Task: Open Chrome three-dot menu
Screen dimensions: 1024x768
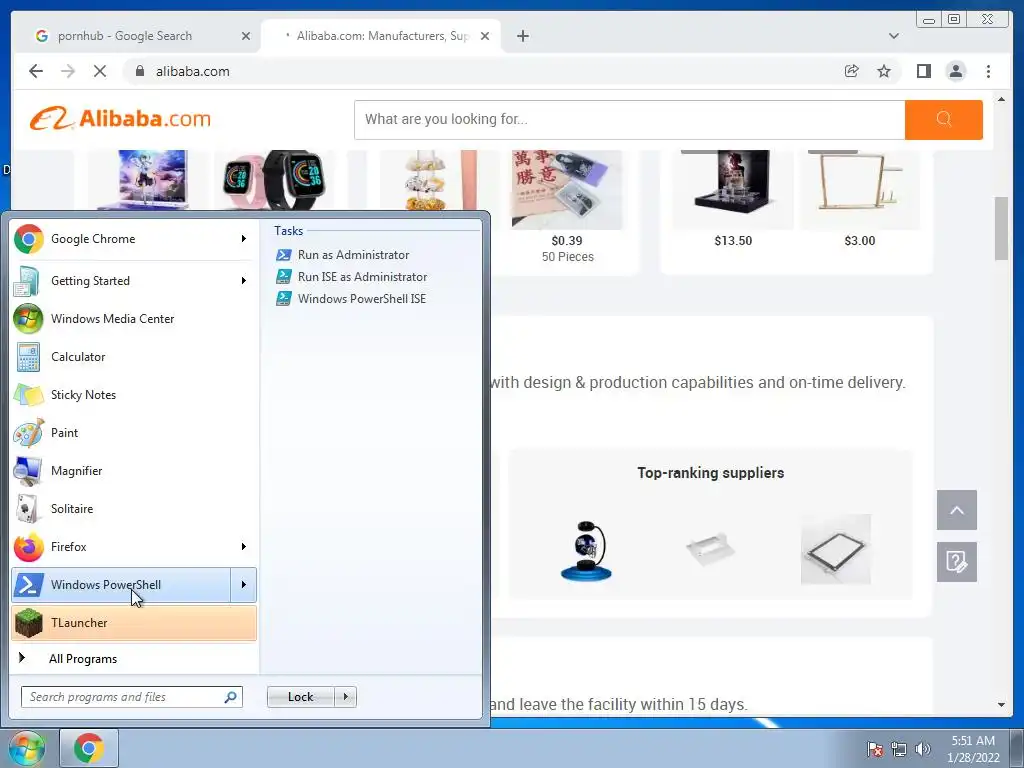Action: [x=988, y=71]
